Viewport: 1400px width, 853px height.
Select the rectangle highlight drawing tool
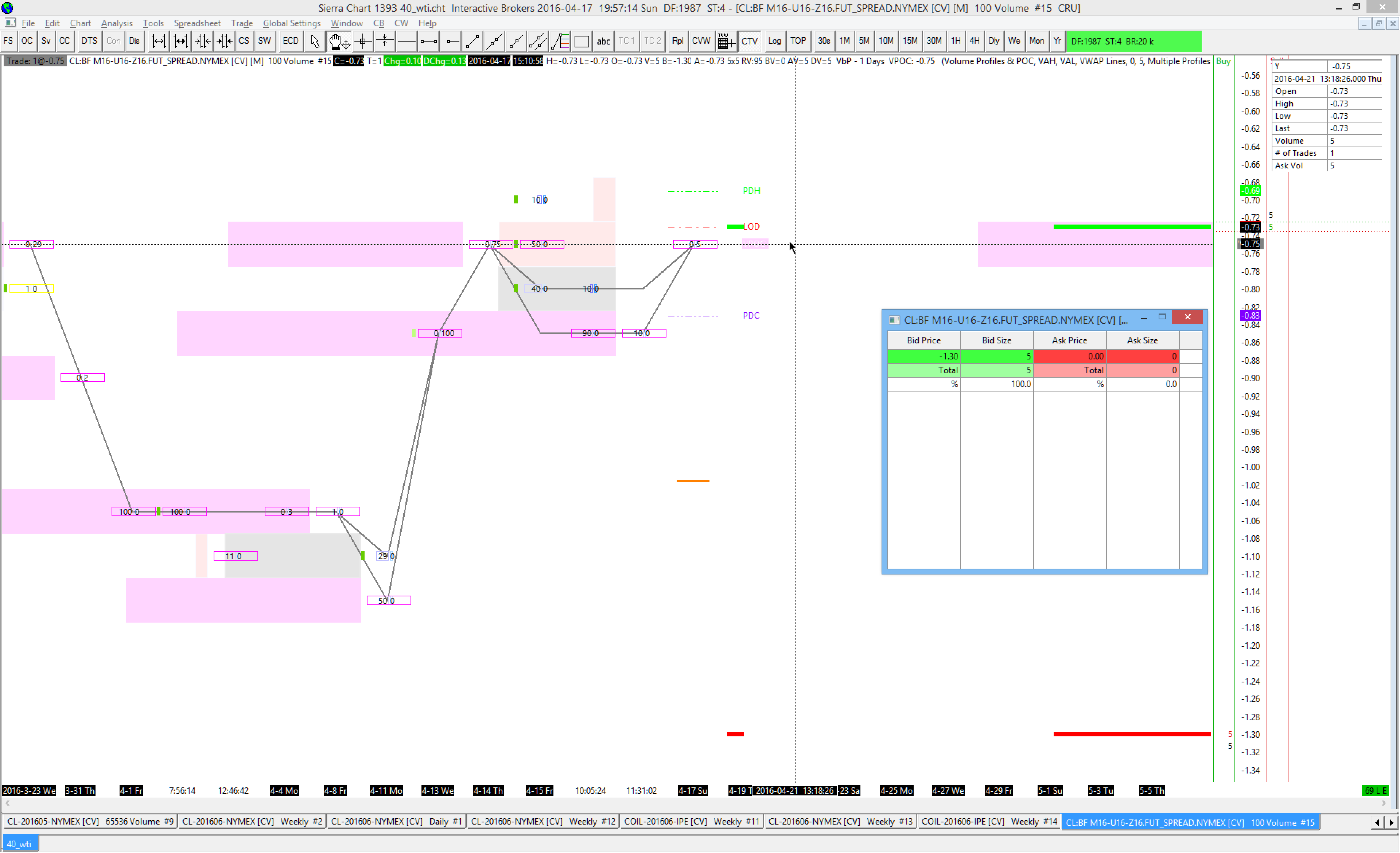click(x=582, y=42)
